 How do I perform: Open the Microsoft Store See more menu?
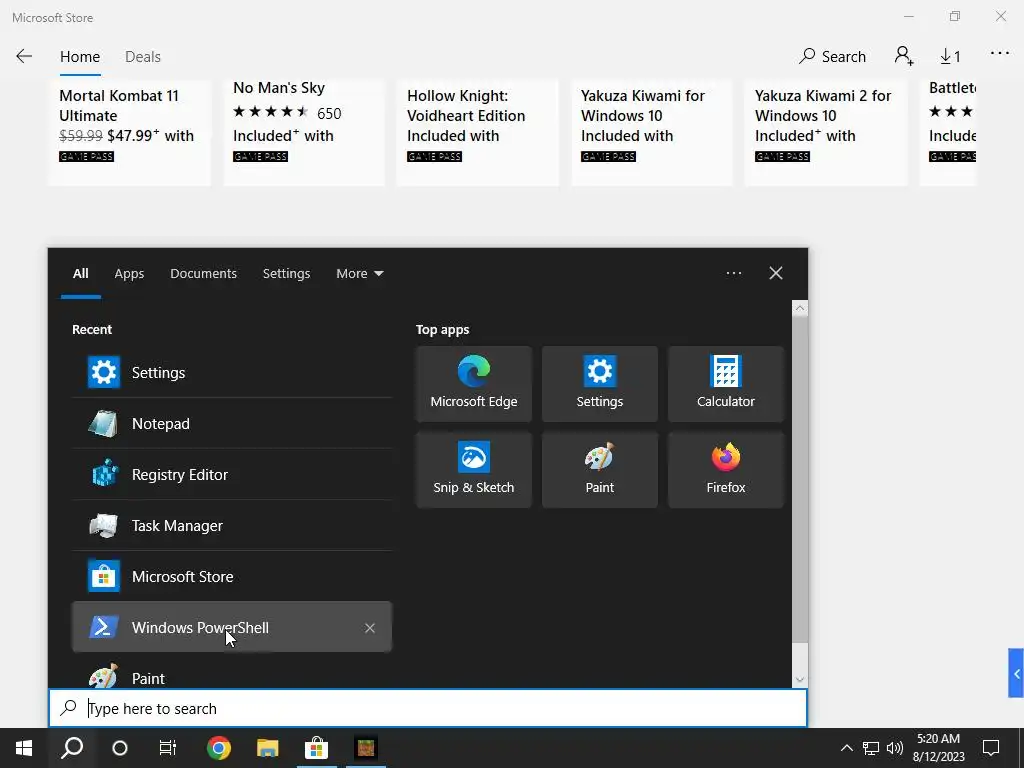click(999, 54)
